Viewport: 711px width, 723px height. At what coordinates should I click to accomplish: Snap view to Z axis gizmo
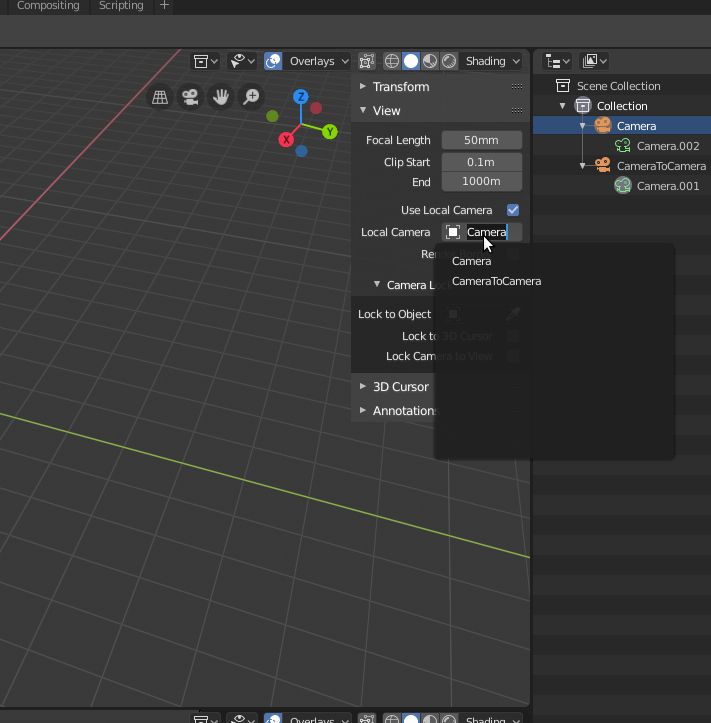point(301,97)
